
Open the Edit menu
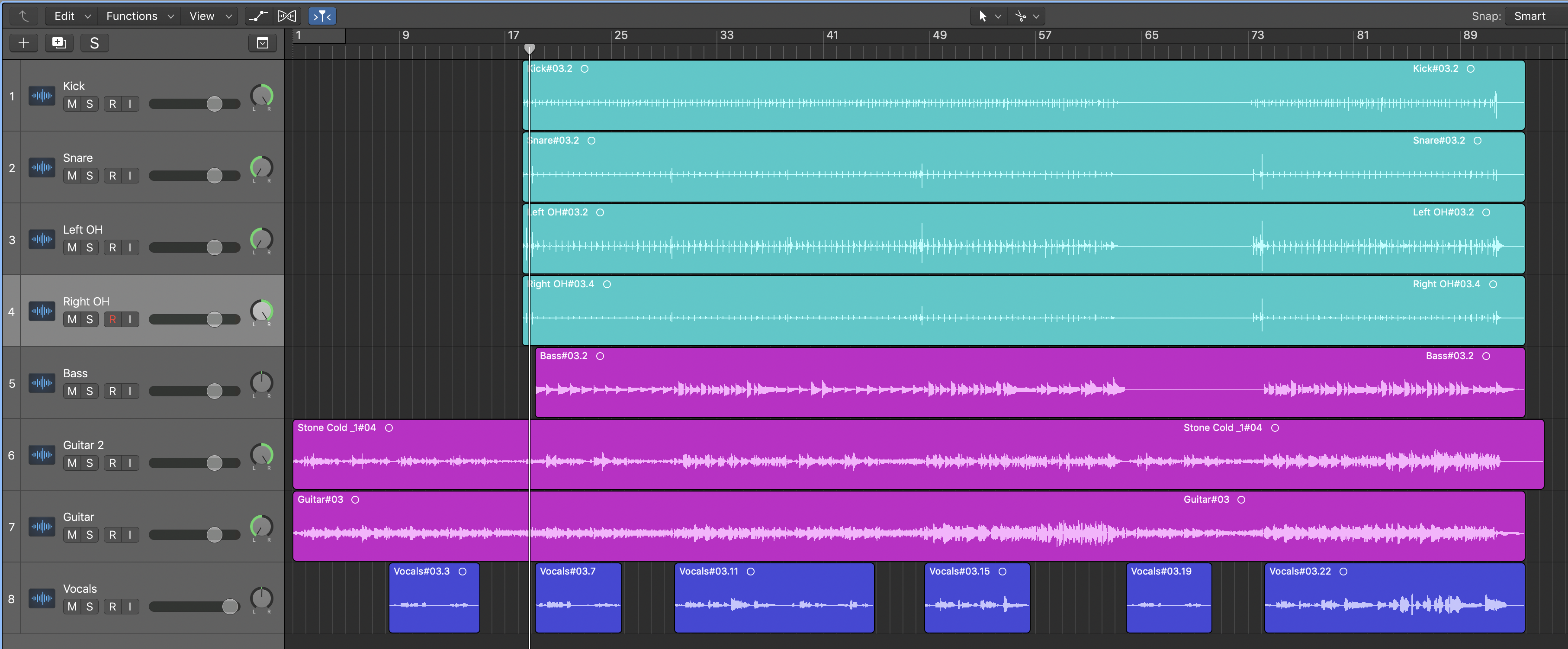[x=71, y=16]
